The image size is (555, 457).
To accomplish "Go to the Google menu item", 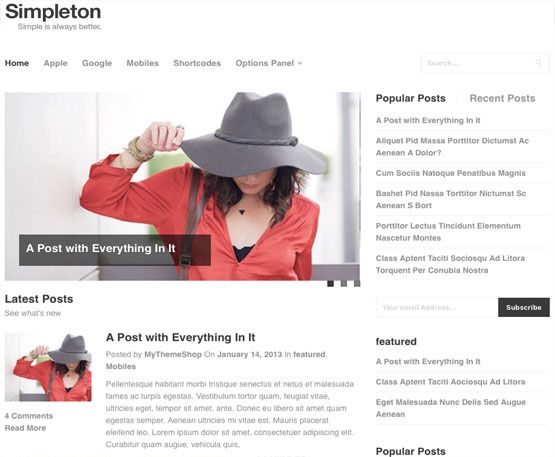I will point(97,63).
